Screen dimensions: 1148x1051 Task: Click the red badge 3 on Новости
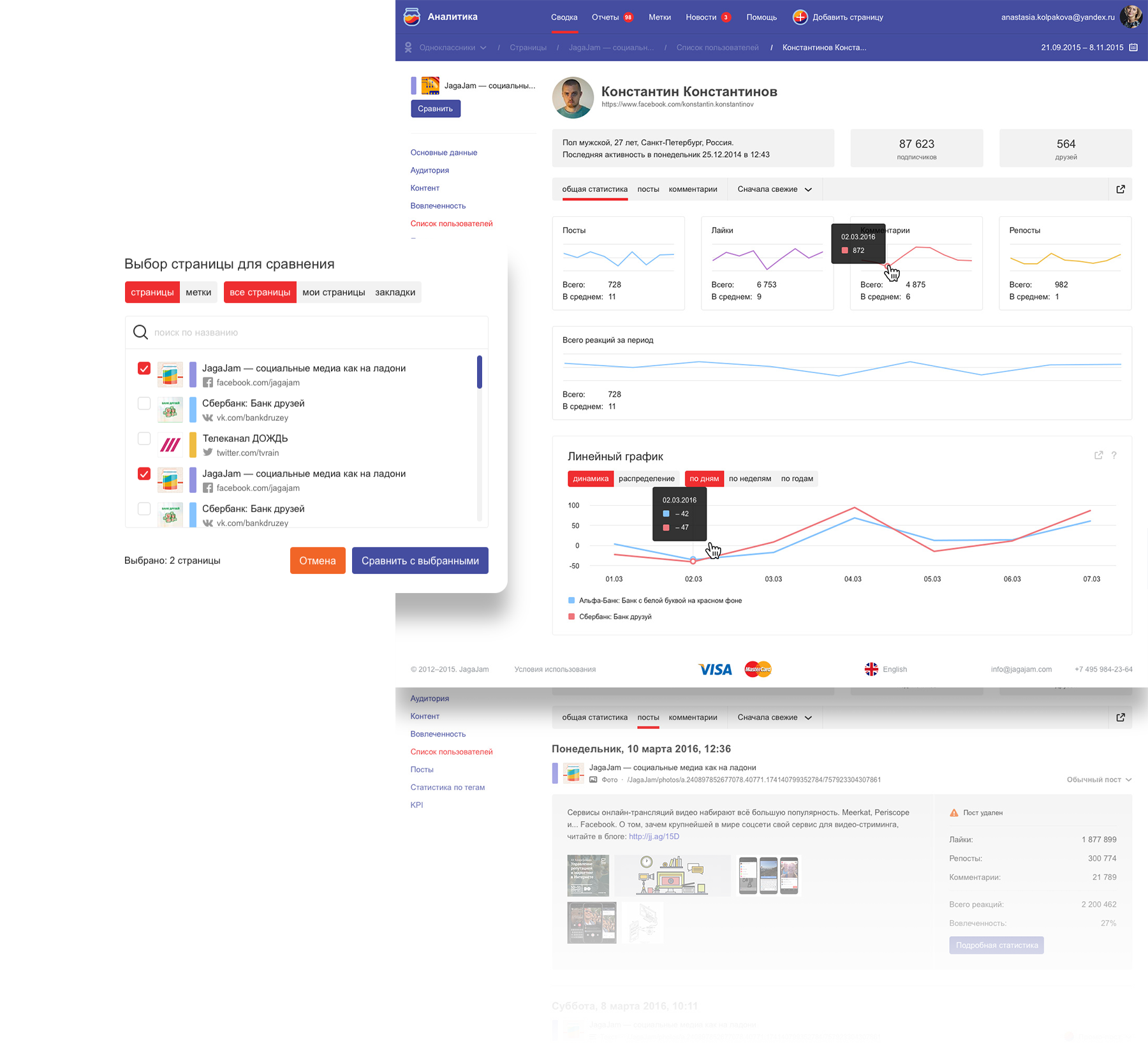click(x=726, y=17)
